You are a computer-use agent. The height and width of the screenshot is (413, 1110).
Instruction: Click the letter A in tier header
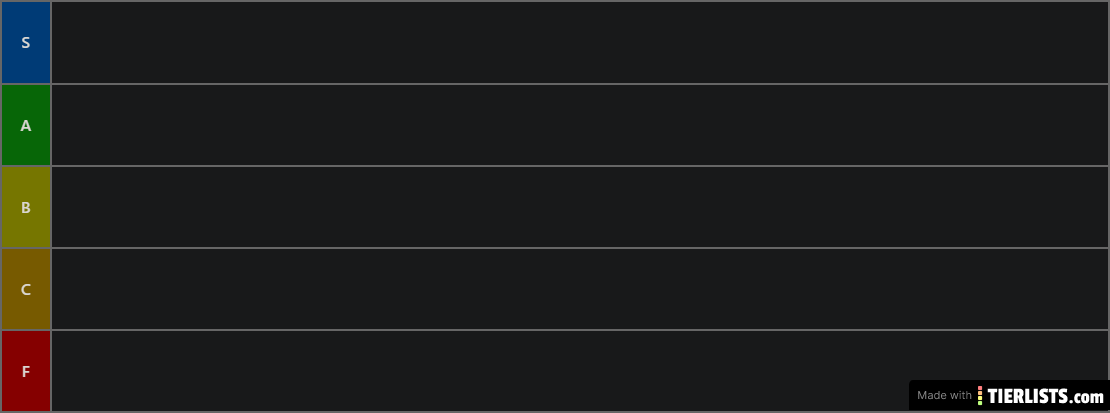(x=26, y=125)
